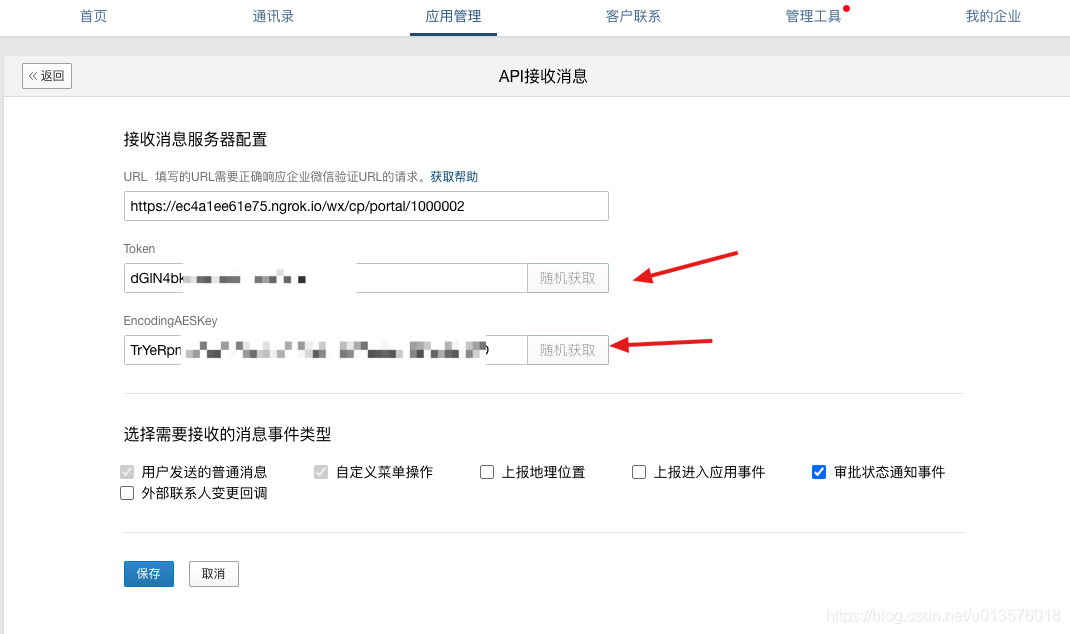Image resolution: width=1070 pixels, height=634 pixels.
Task: Click the 取消 button
Action: [213, 573]
